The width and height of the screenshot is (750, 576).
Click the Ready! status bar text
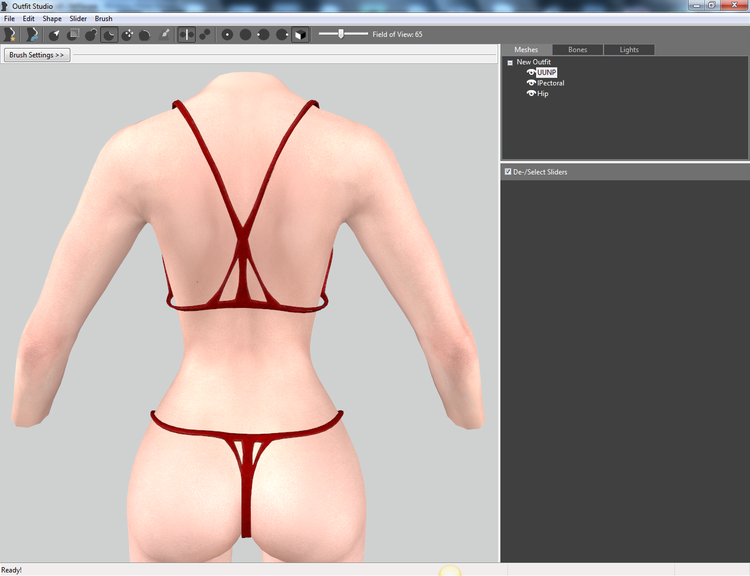11,570
